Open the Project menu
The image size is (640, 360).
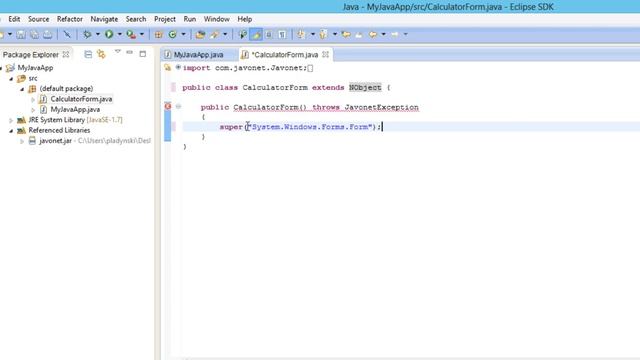[x=165, y=19]
